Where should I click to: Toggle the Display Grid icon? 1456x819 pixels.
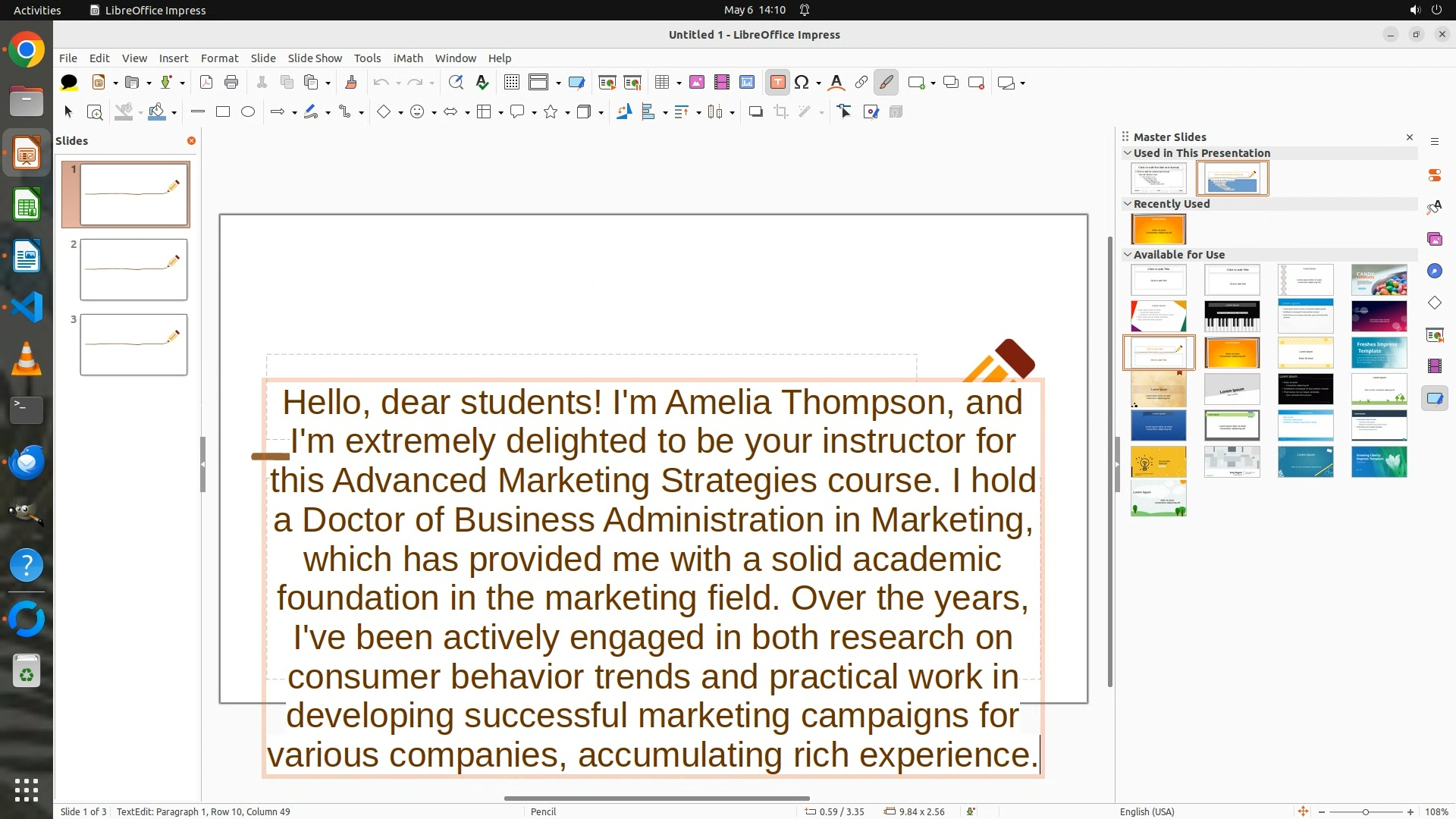point(512,83)
